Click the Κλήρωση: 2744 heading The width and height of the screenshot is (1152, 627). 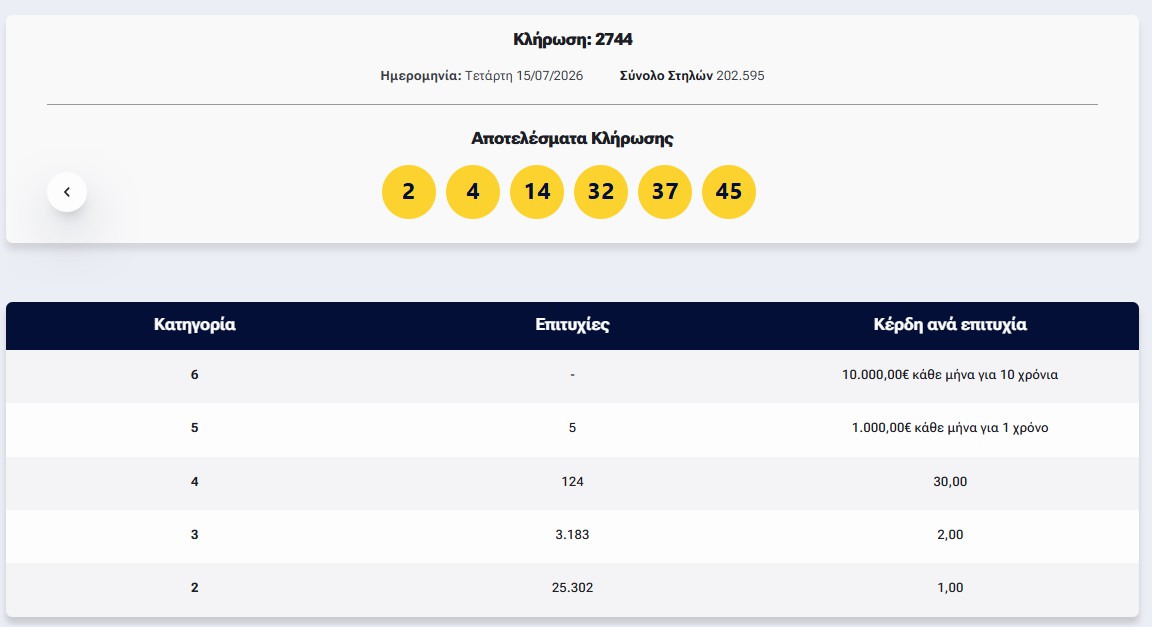[x=572, y=39]
